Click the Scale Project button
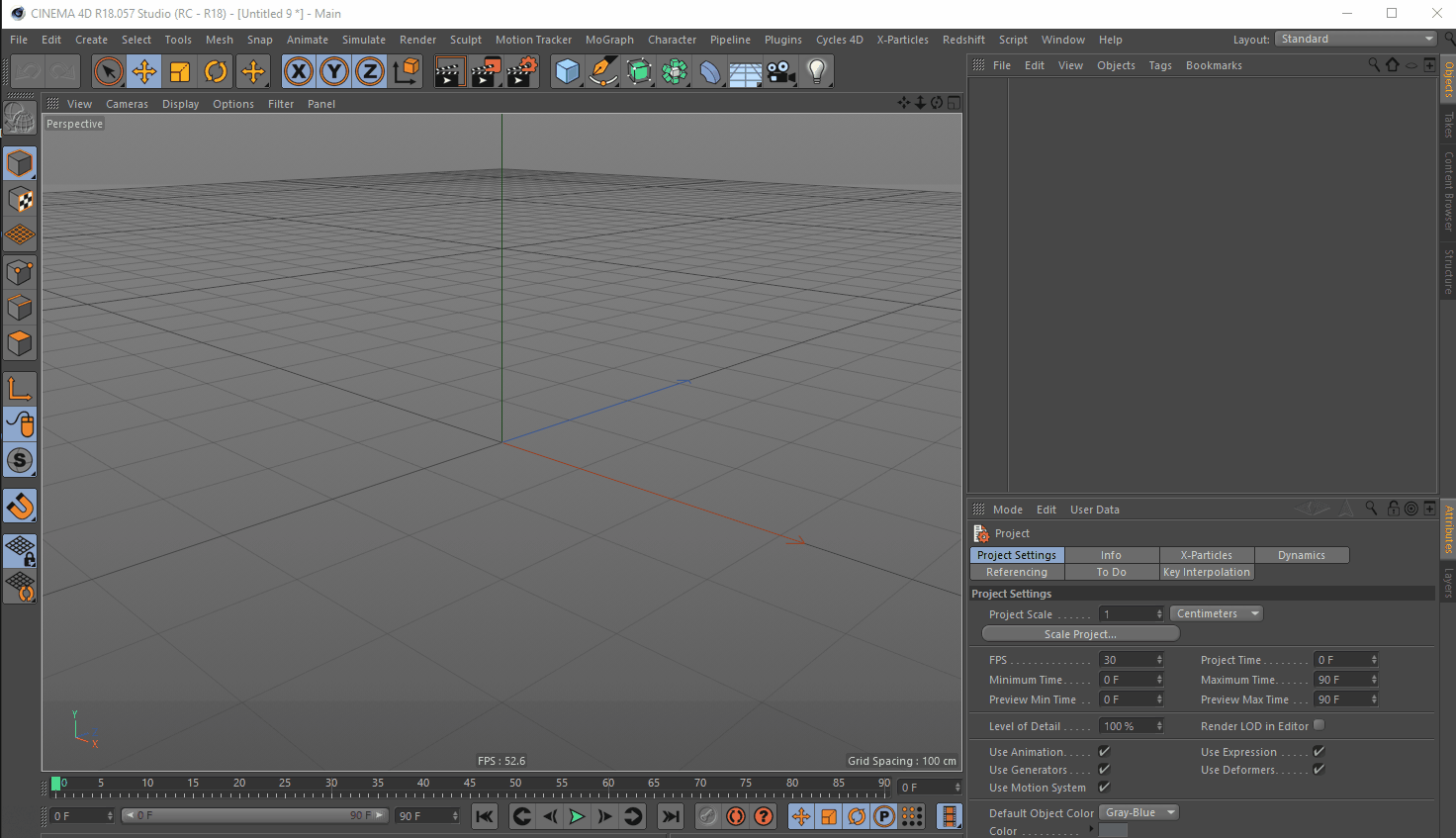 (x=1080, y=634)
